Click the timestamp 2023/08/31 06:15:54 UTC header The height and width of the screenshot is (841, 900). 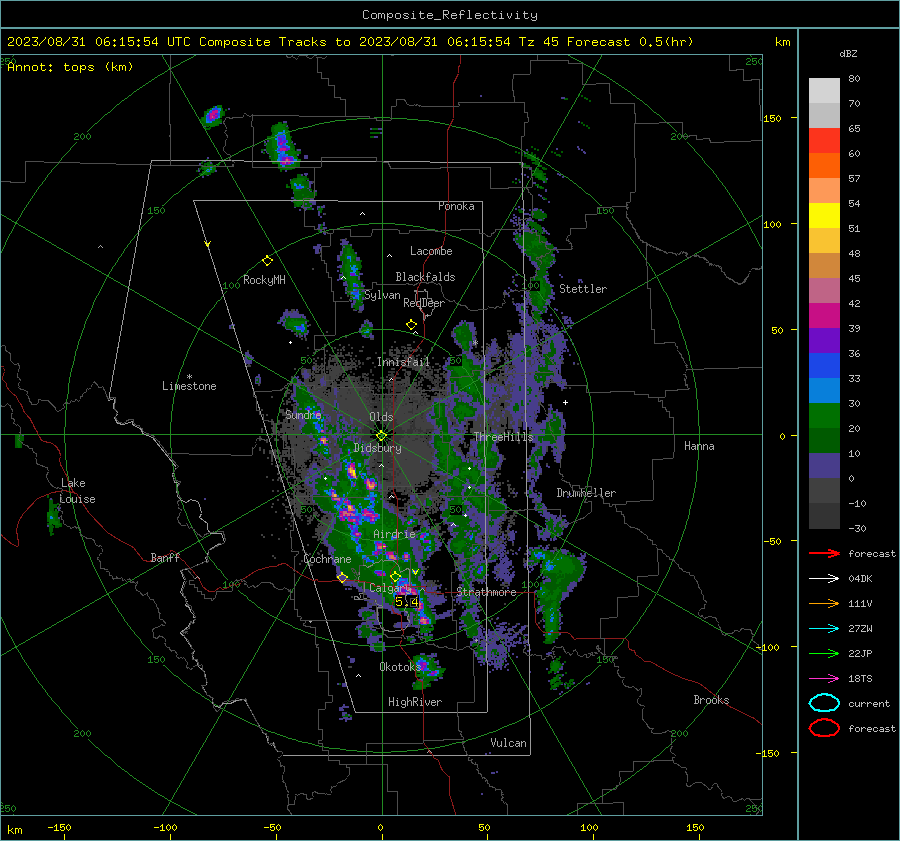pyautogui.click(x=99, y=42)
